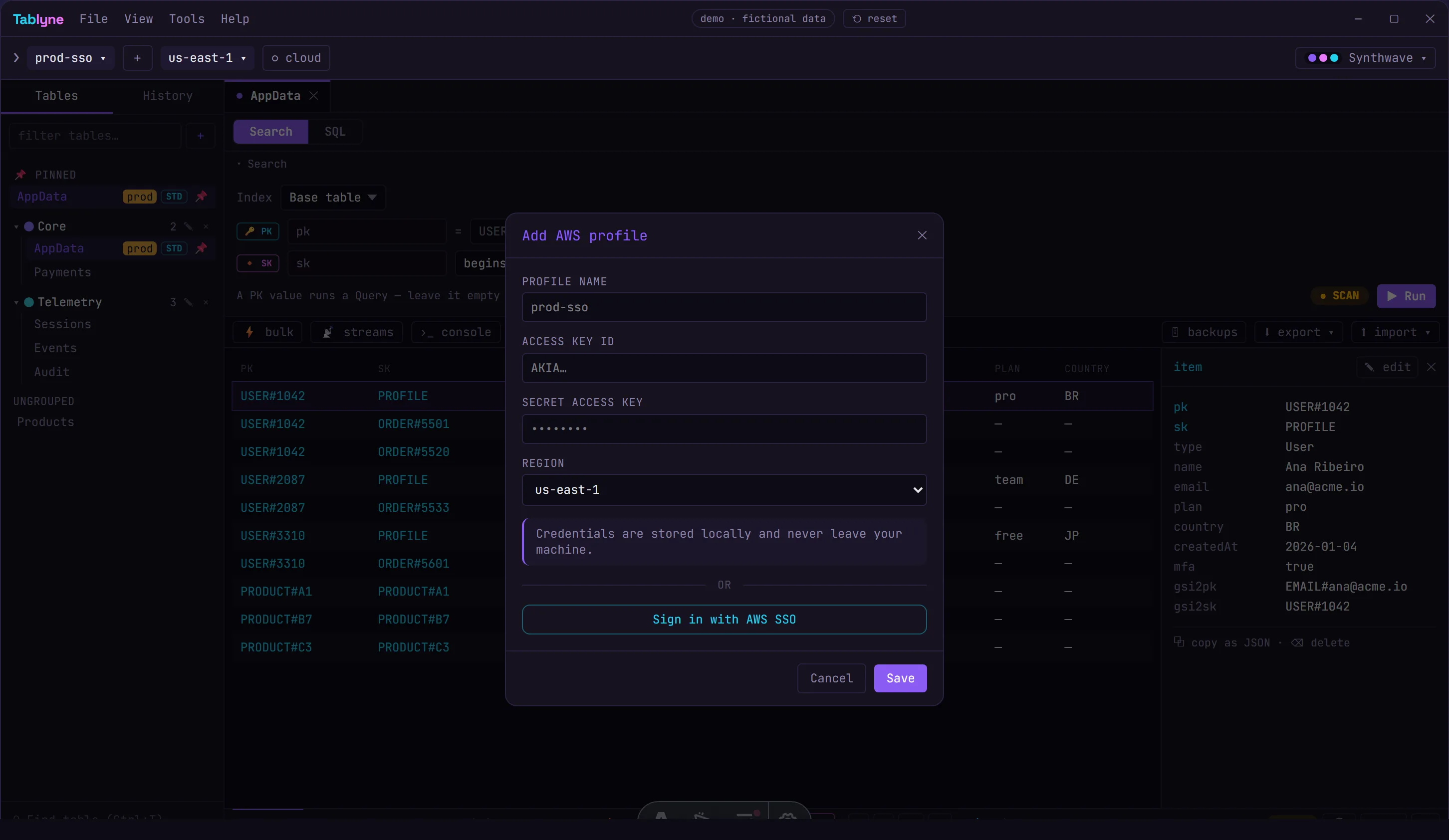Open the Tools menu
Image resolution: width=1449 pixels, height=840 pixels.
point(187,19)
